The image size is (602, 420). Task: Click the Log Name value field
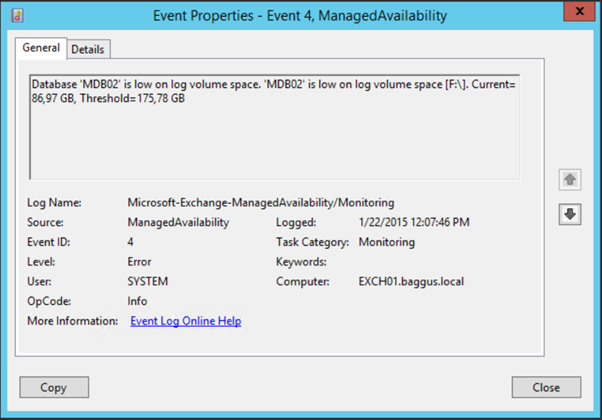point(260,202)
